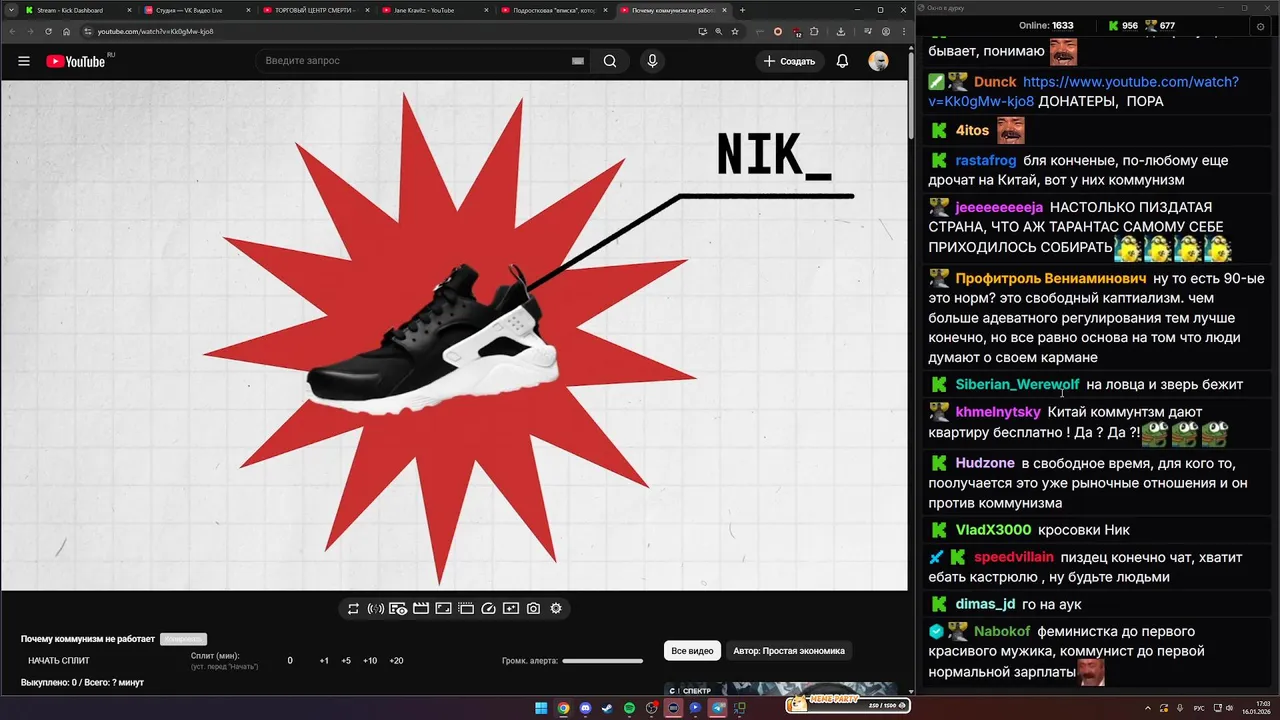Reload the page in Chrome
Screen dimensions: 1280x720
click(48, 31)
